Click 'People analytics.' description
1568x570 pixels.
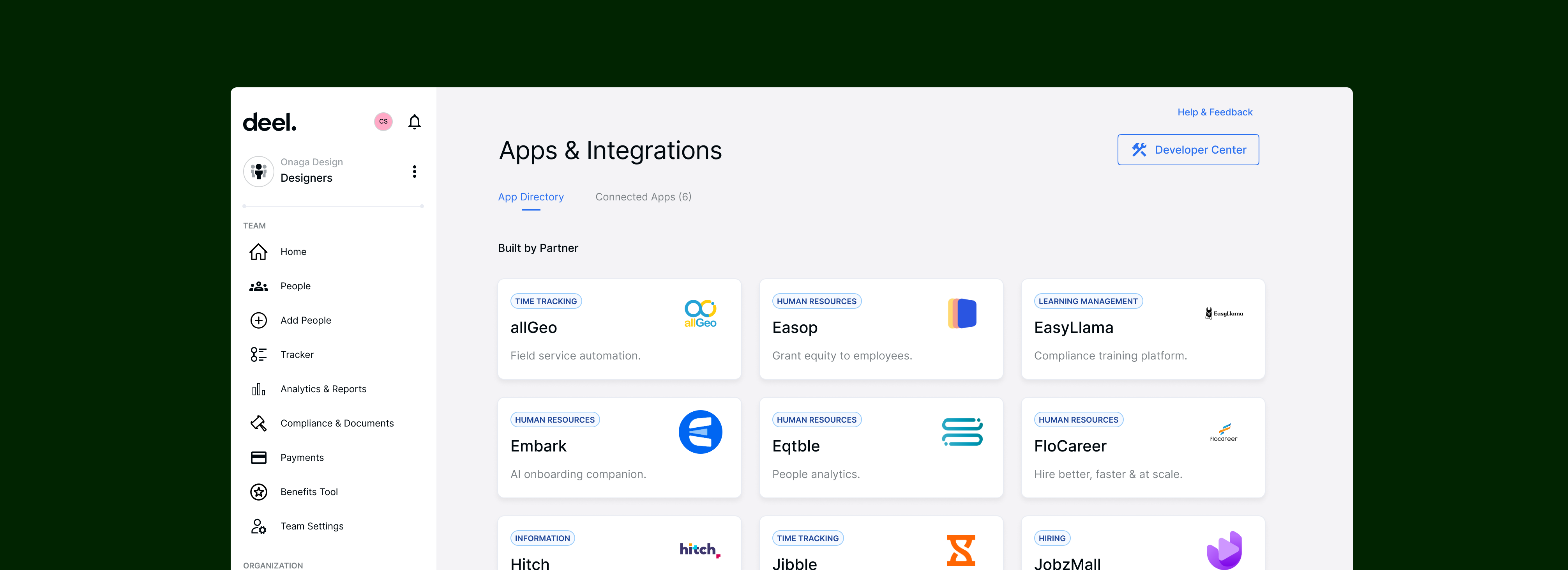coord(816,474)
